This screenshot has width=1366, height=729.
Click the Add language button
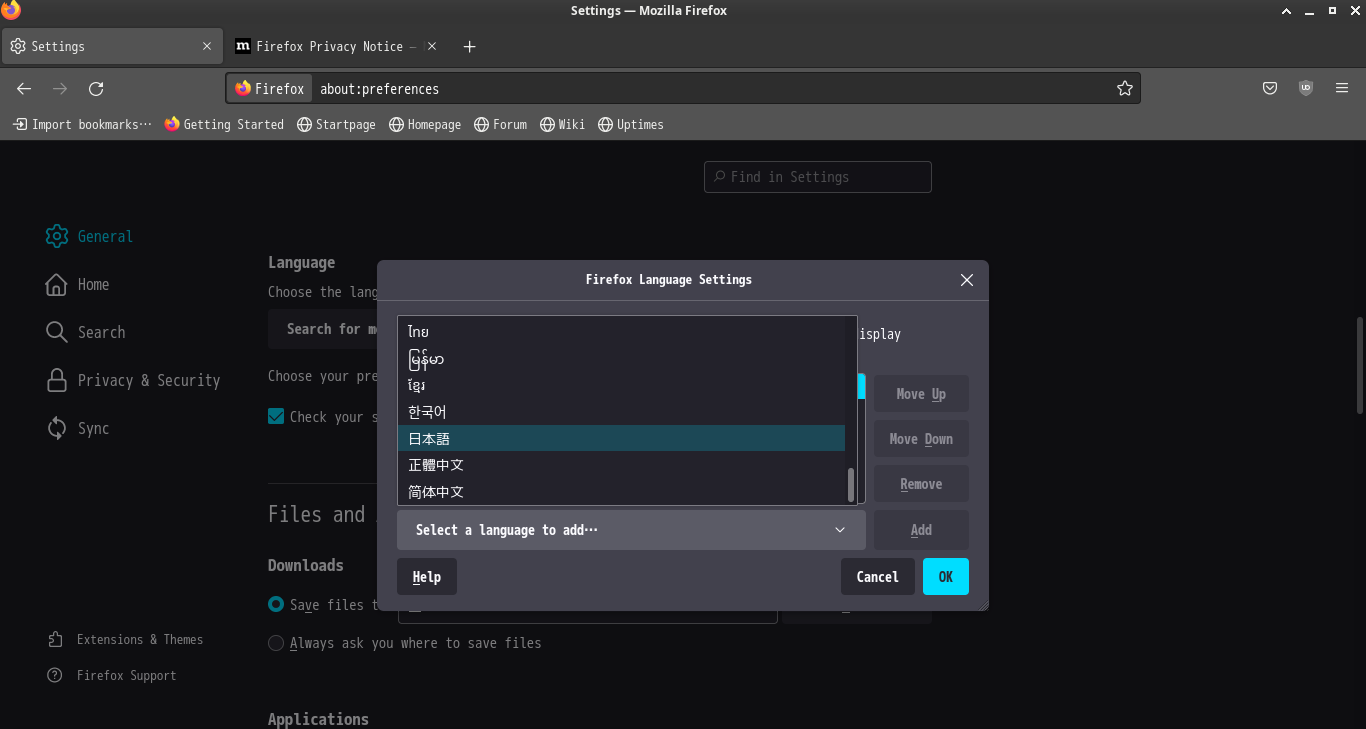(x=921, y=530)
